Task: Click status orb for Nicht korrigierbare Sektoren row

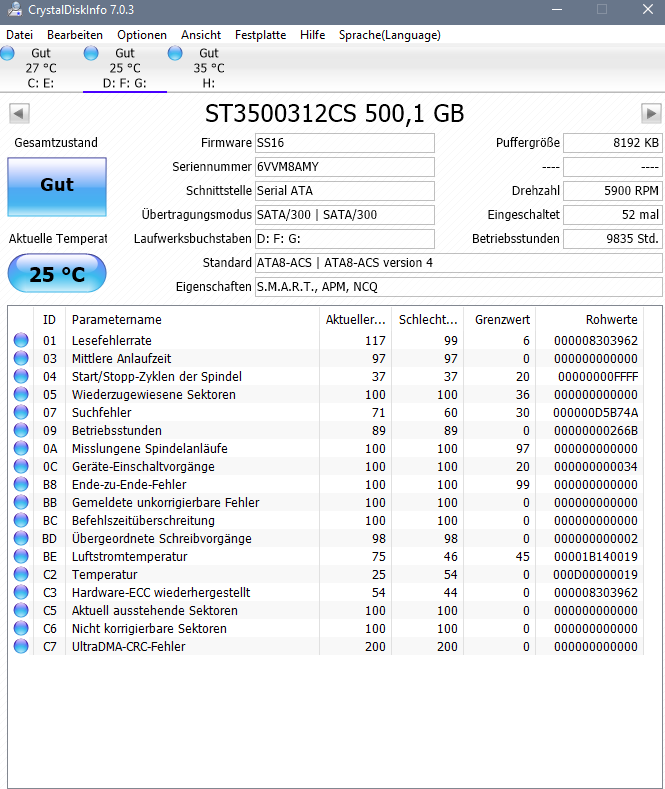Action: pyautogui.click(x=21, y=628)
